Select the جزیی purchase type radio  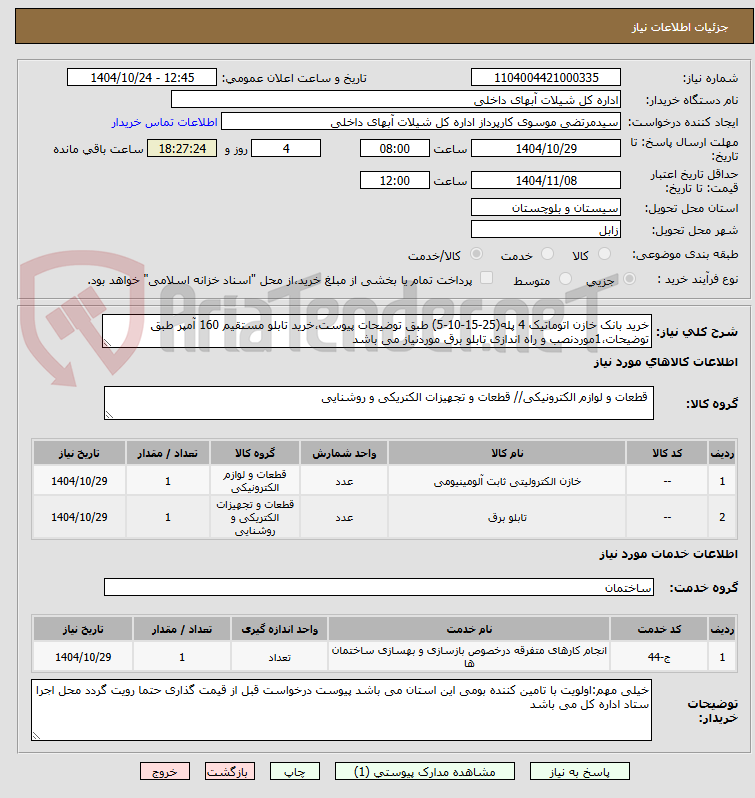[x=629, y=278]
